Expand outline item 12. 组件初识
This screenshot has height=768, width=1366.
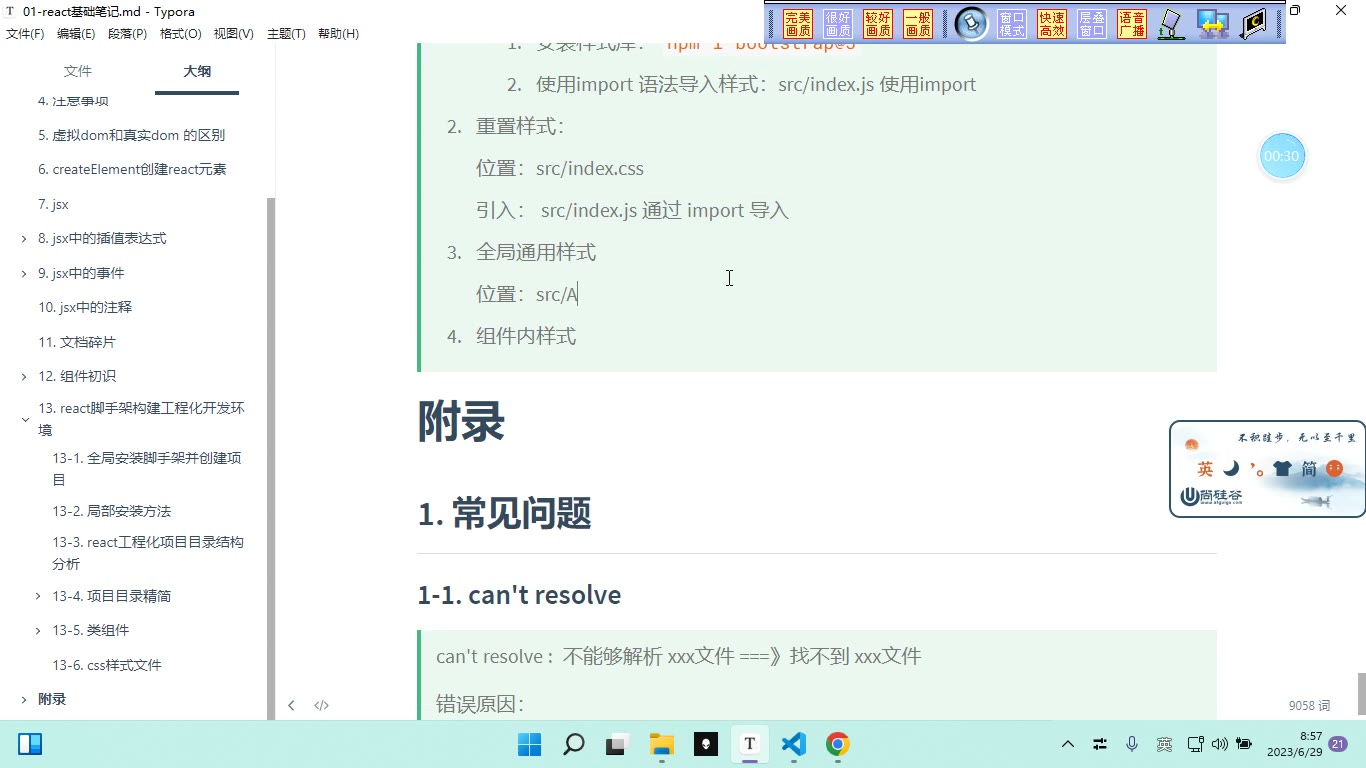click(x=24, y=377)
